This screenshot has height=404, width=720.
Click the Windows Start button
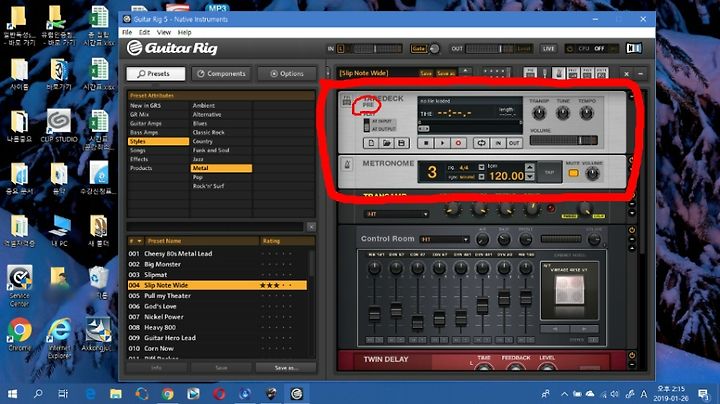(x=12, y=393)
